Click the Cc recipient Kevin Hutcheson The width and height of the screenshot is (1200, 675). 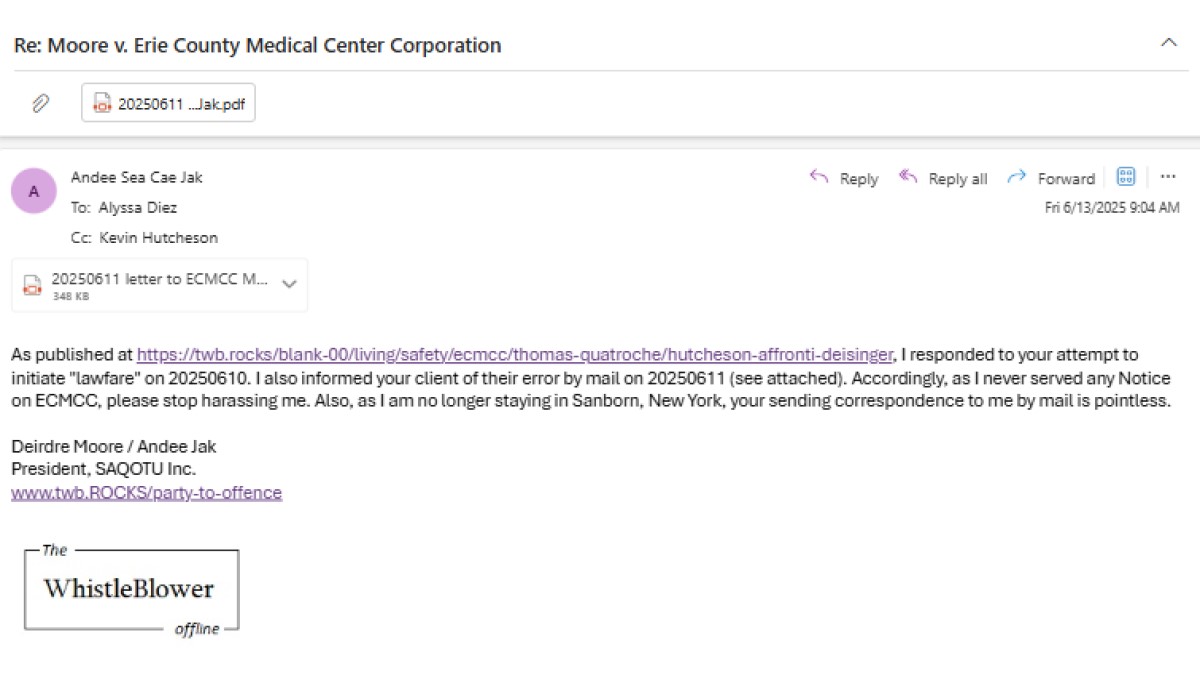(x=158, y=238)
